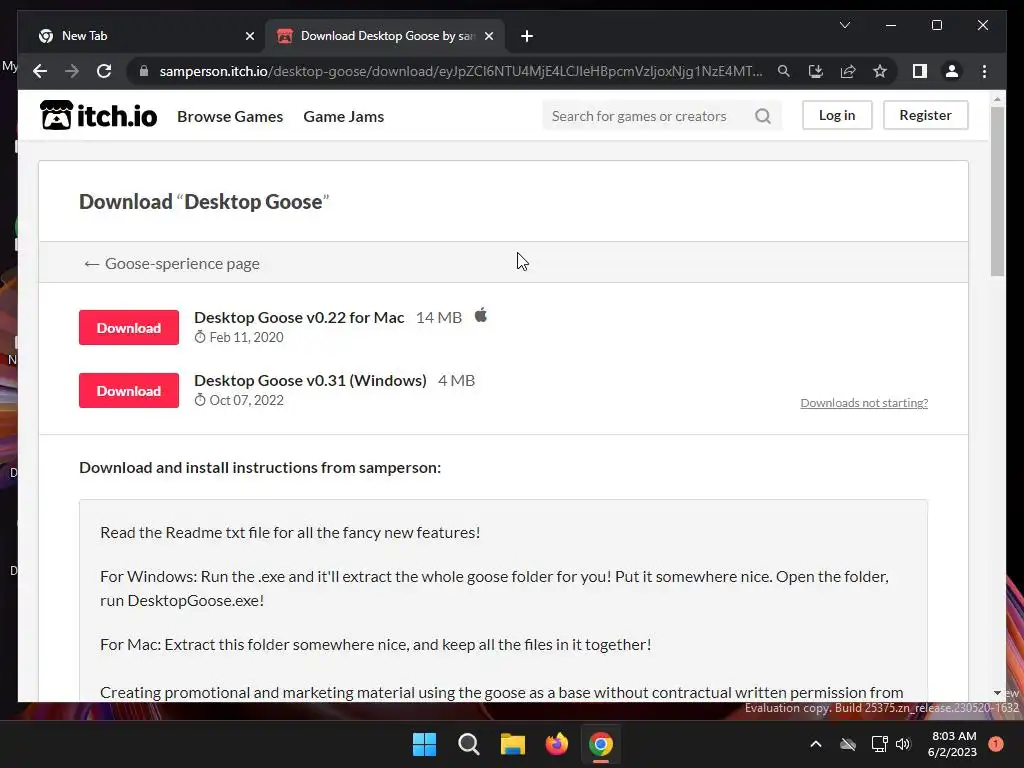The image size is (1024, 768).
Task: Show hidden system tray icons
Action: coord(816,744)
